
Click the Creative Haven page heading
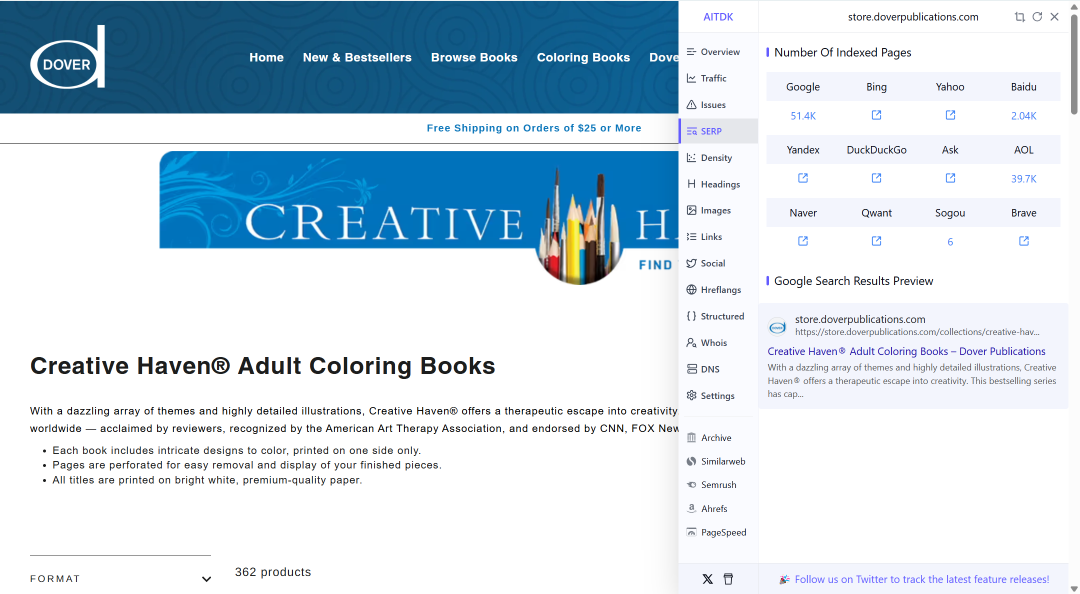[x=262, y=366]
